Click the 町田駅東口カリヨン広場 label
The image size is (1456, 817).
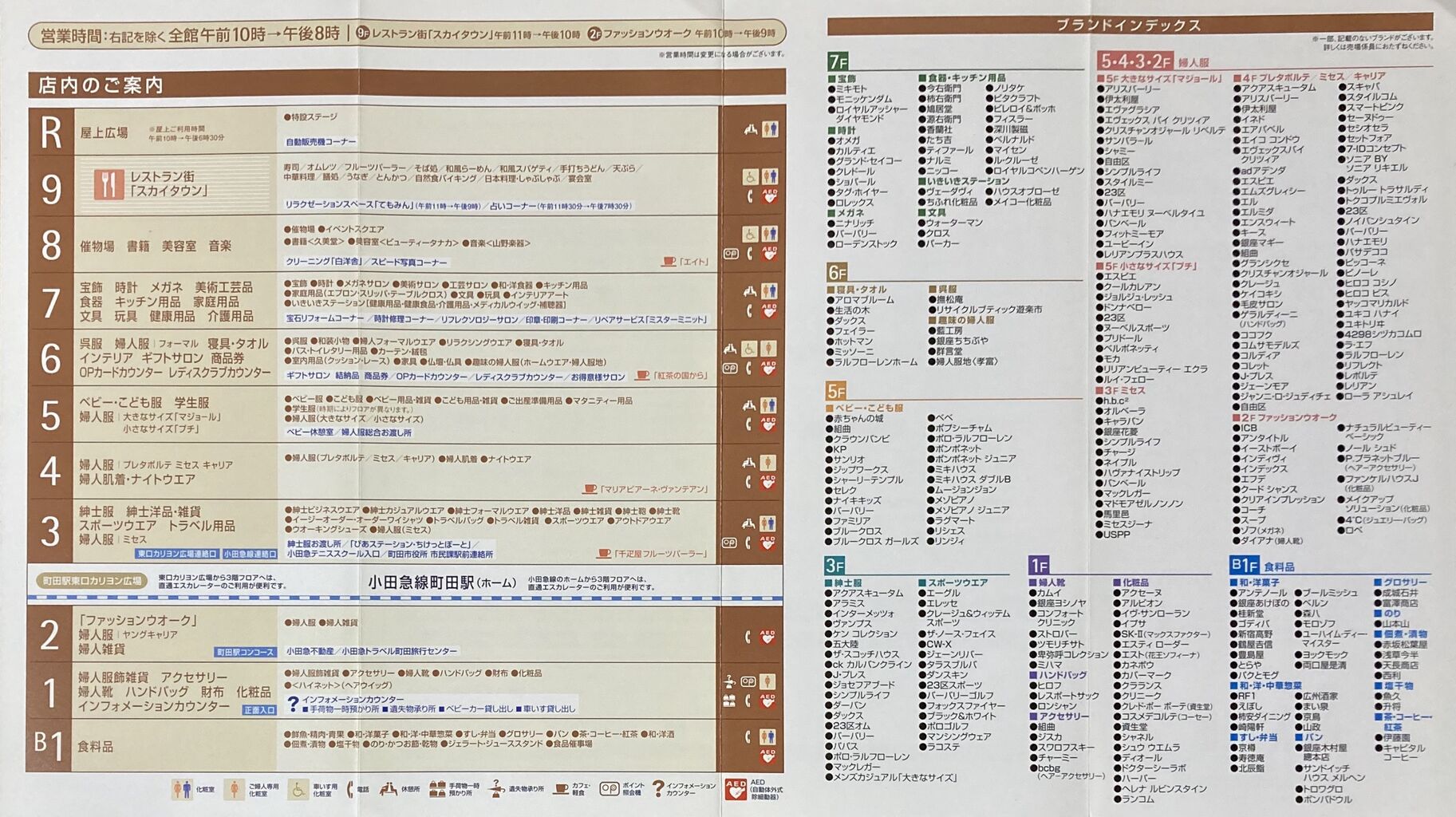point(93,580)
